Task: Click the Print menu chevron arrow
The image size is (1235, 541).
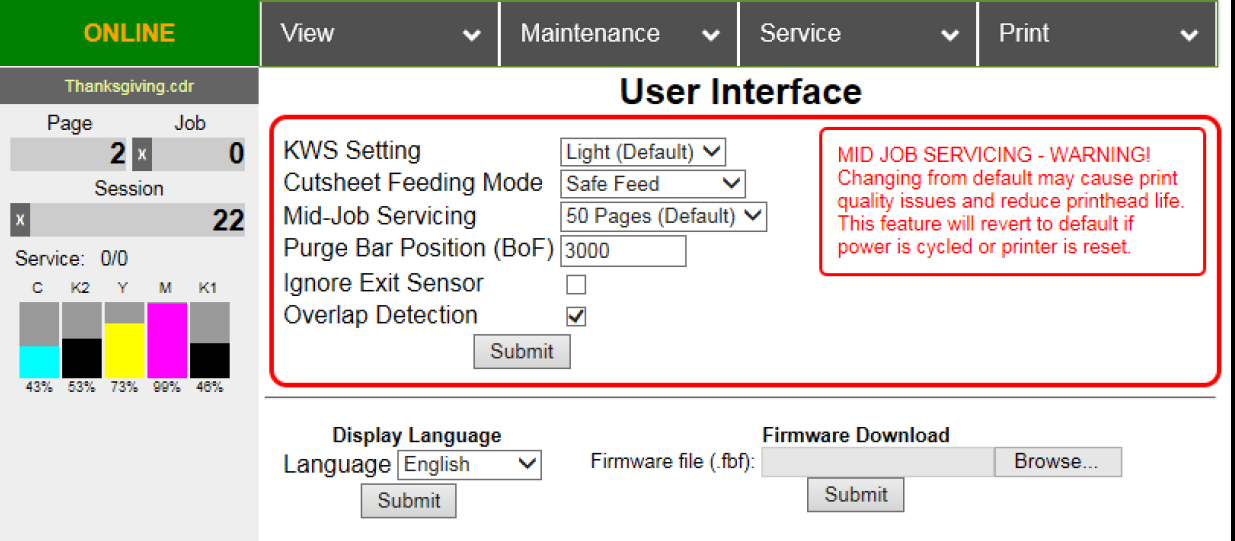Action: click(1188, 35)
